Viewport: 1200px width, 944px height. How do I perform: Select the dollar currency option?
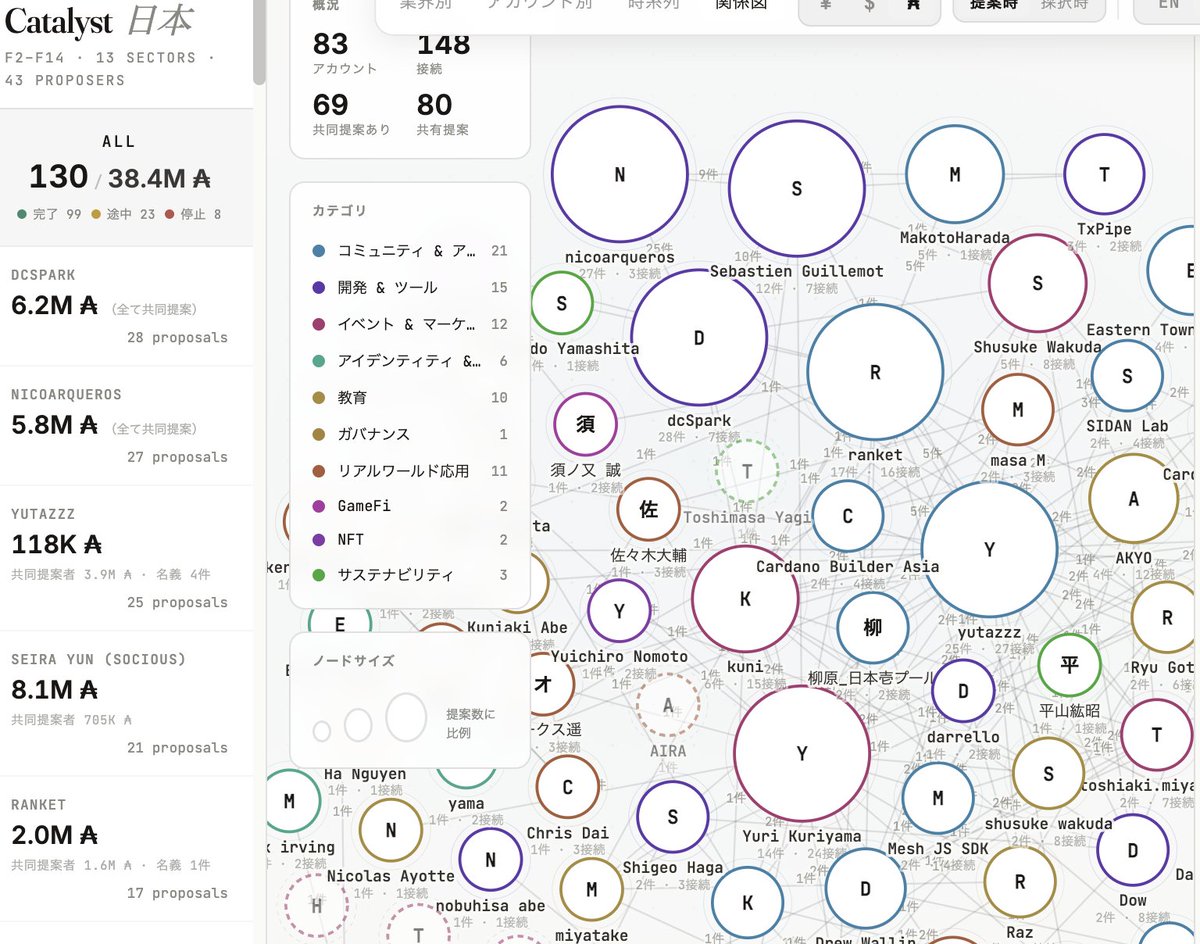(869, 5)
